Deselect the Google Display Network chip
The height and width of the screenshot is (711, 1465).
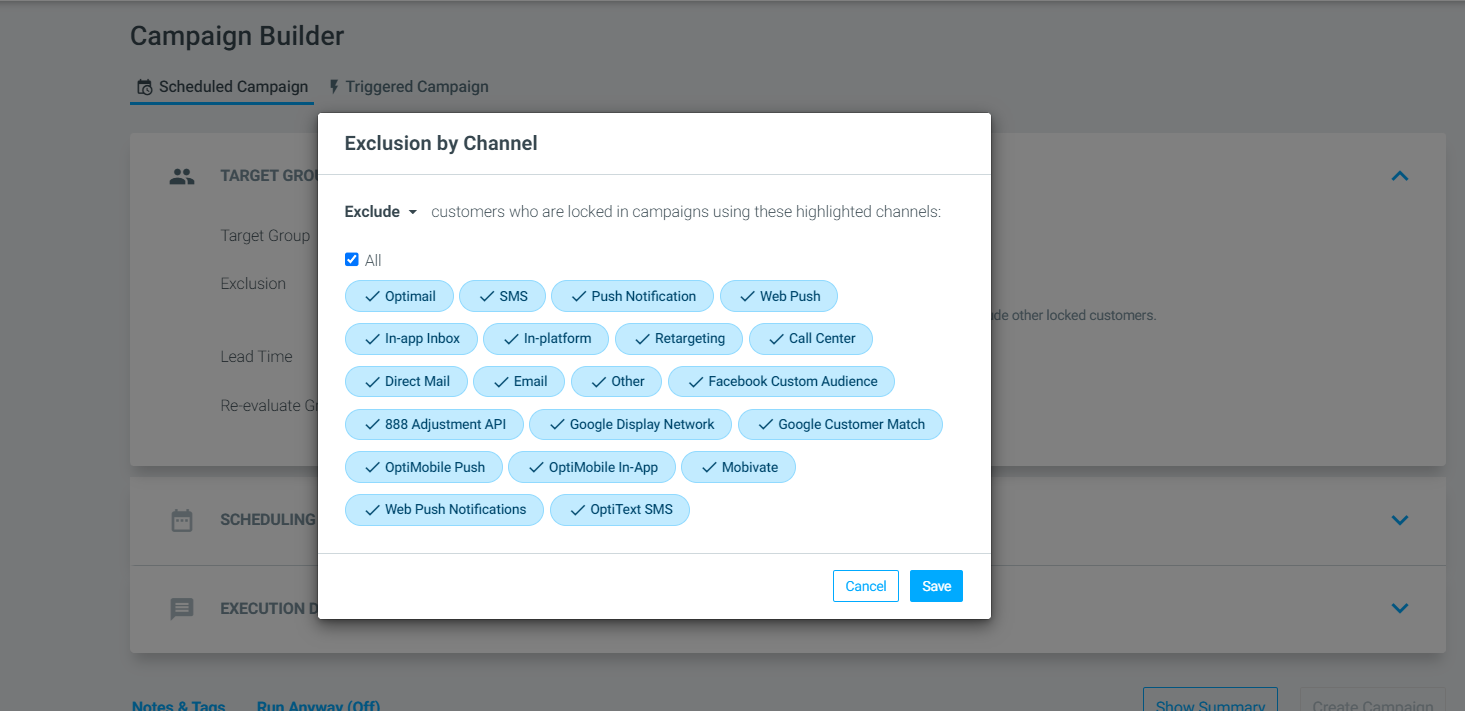pos(630,424)
